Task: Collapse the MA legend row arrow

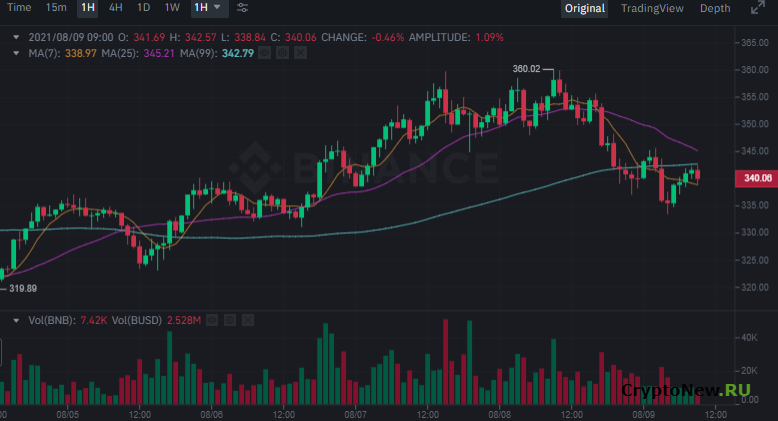Action: pyautogui.click(x=16, y=53)
